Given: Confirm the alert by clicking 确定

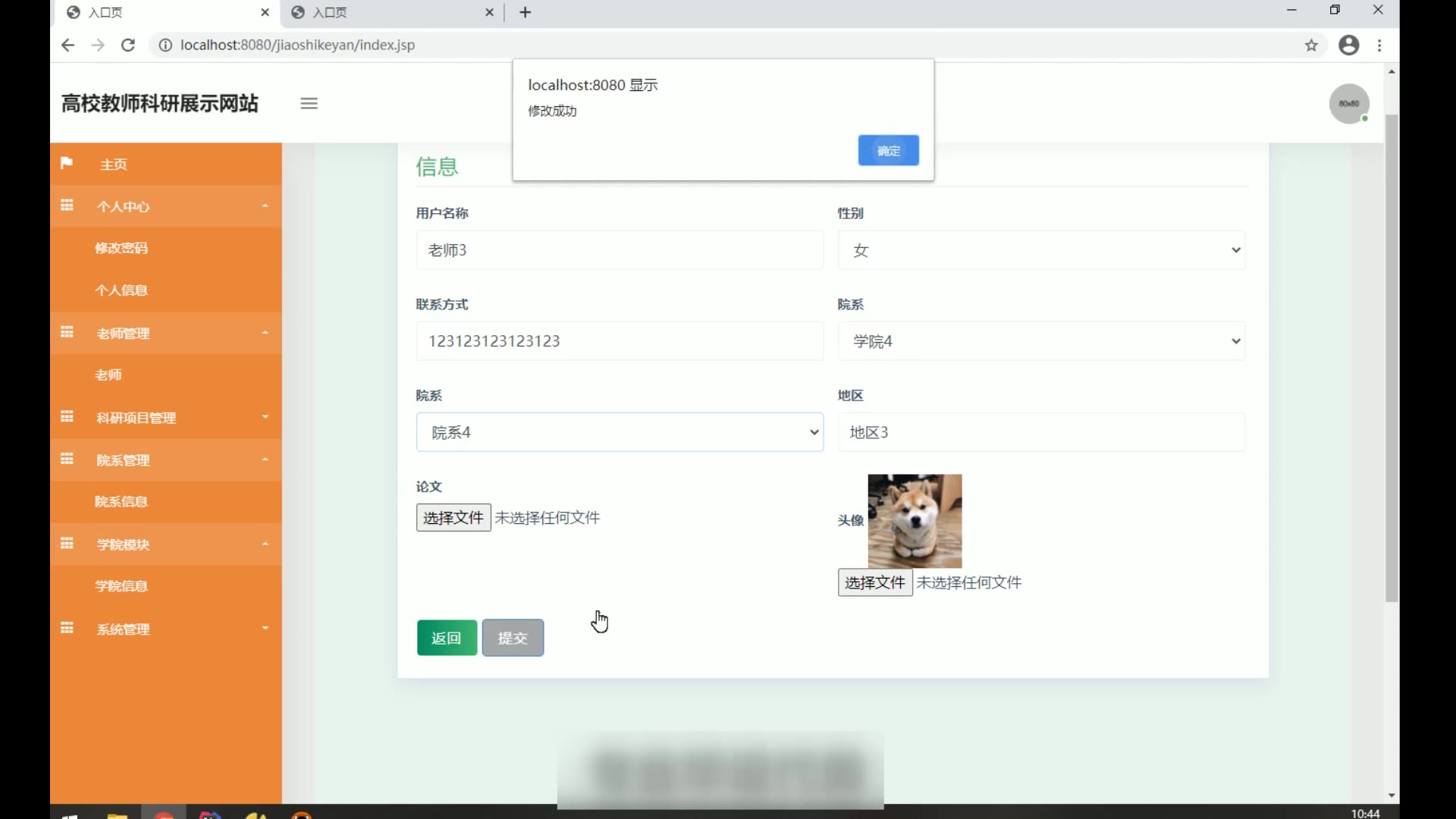Looking at the screenshot, I should 888,150.
